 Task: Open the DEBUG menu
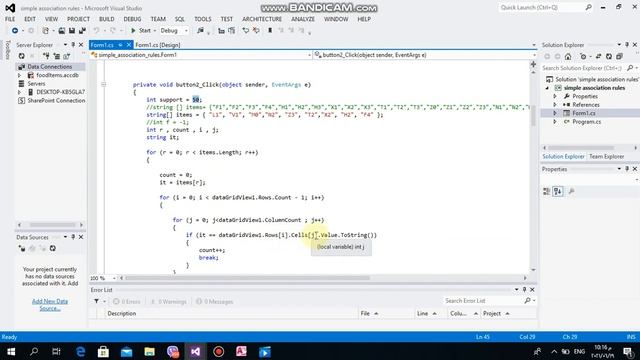pos(132,19)
